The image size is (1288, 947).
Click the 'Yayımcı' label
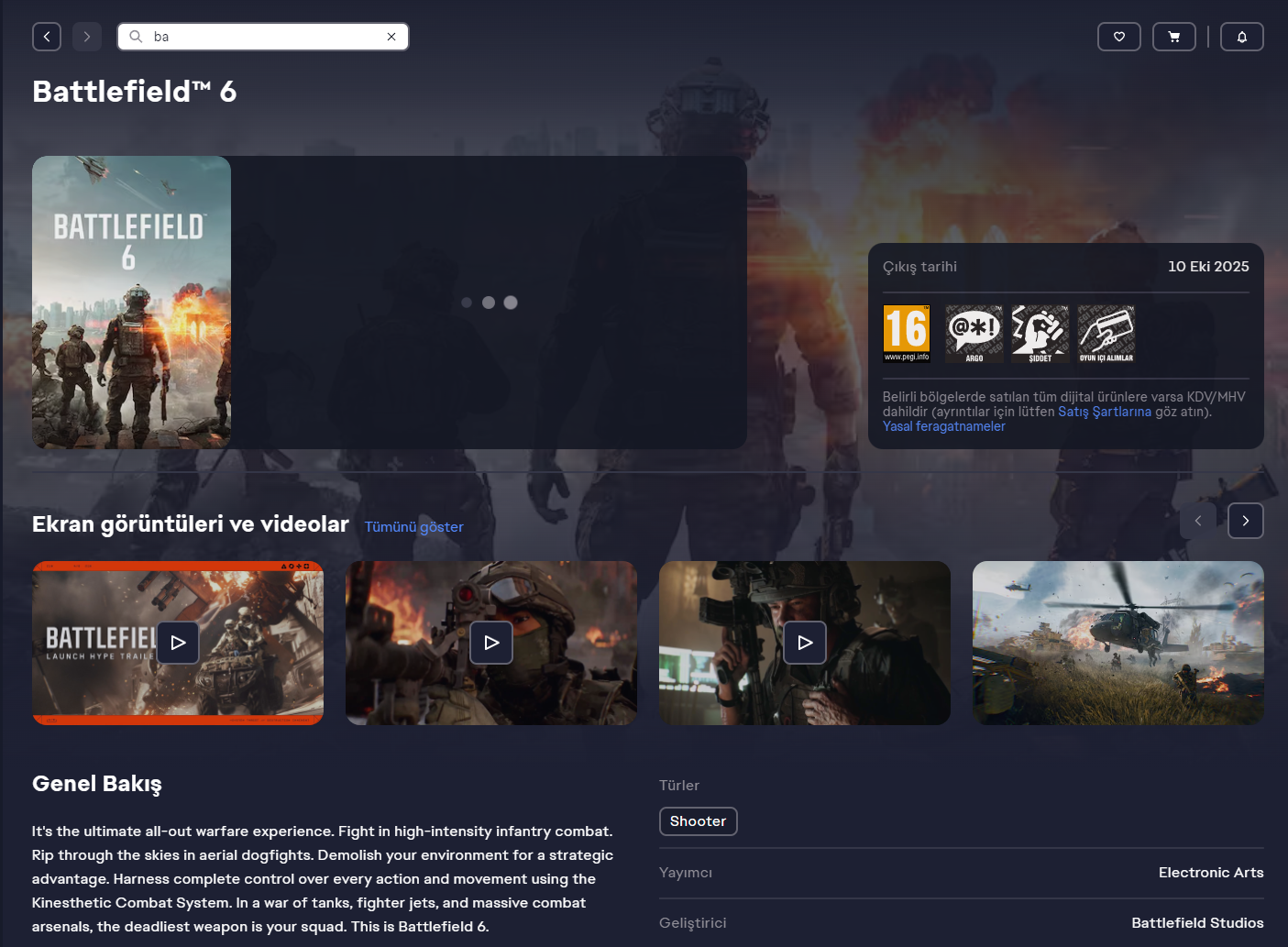click(686, 873)
